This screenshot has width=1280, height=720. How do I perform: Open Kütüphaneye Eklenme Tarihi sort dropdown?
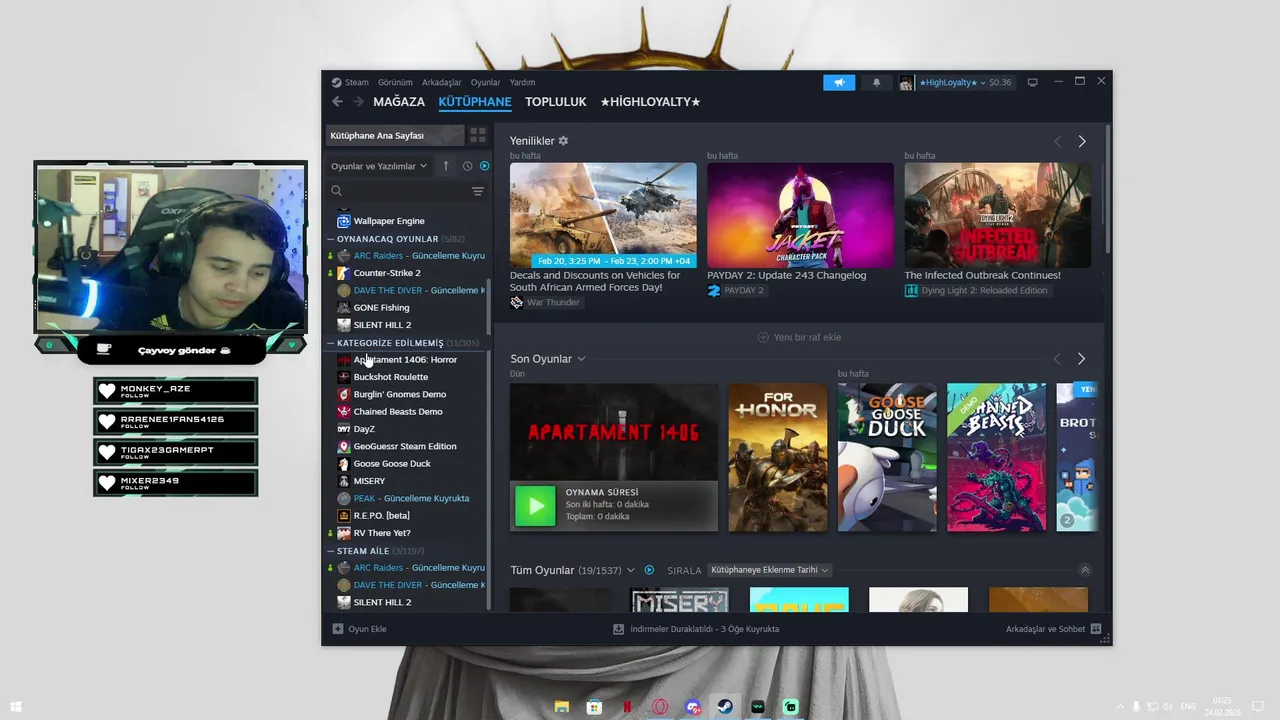[769, 570]
